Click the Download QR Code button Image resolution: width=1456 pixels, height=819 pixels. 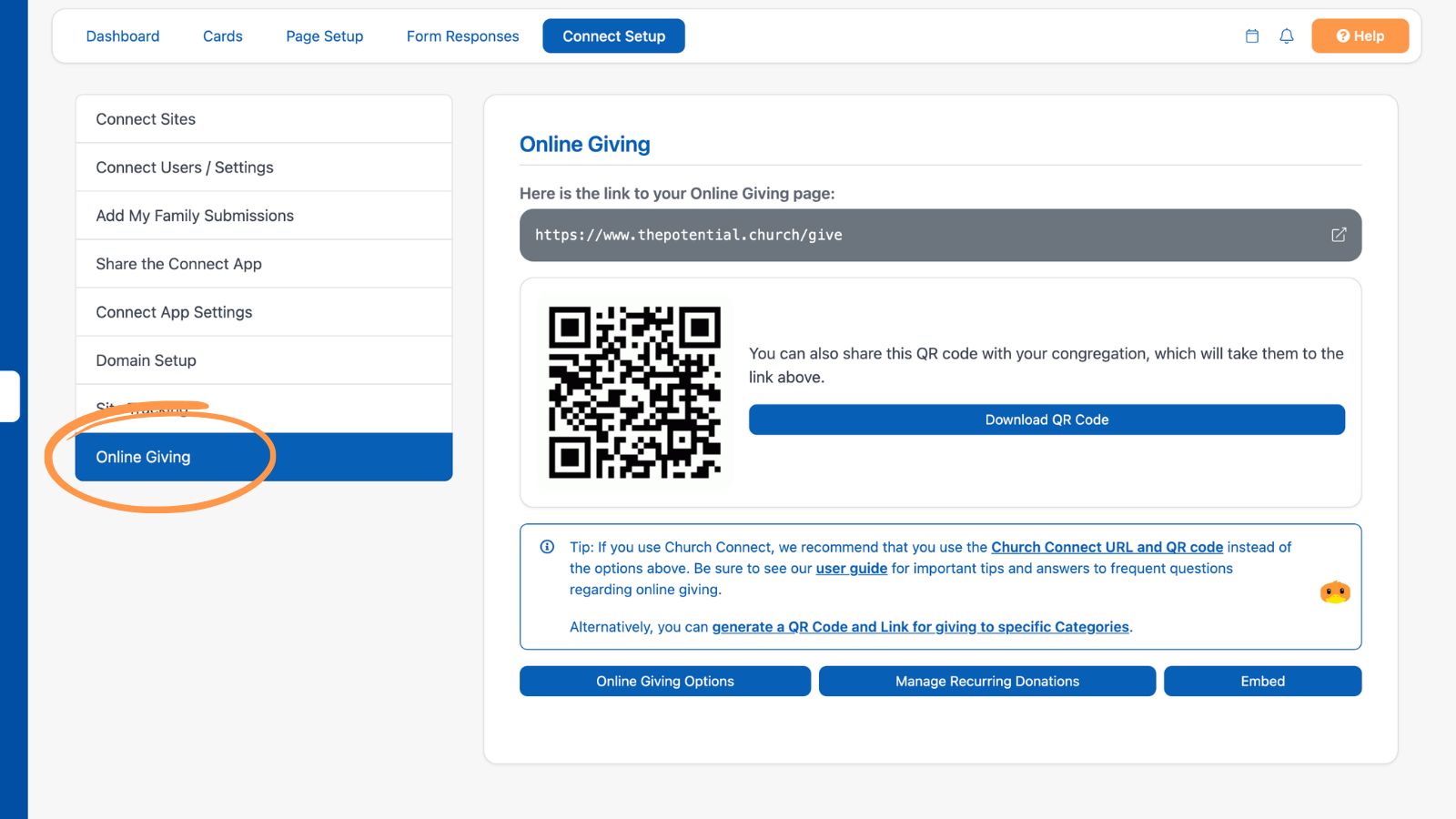click(1046, 420)
